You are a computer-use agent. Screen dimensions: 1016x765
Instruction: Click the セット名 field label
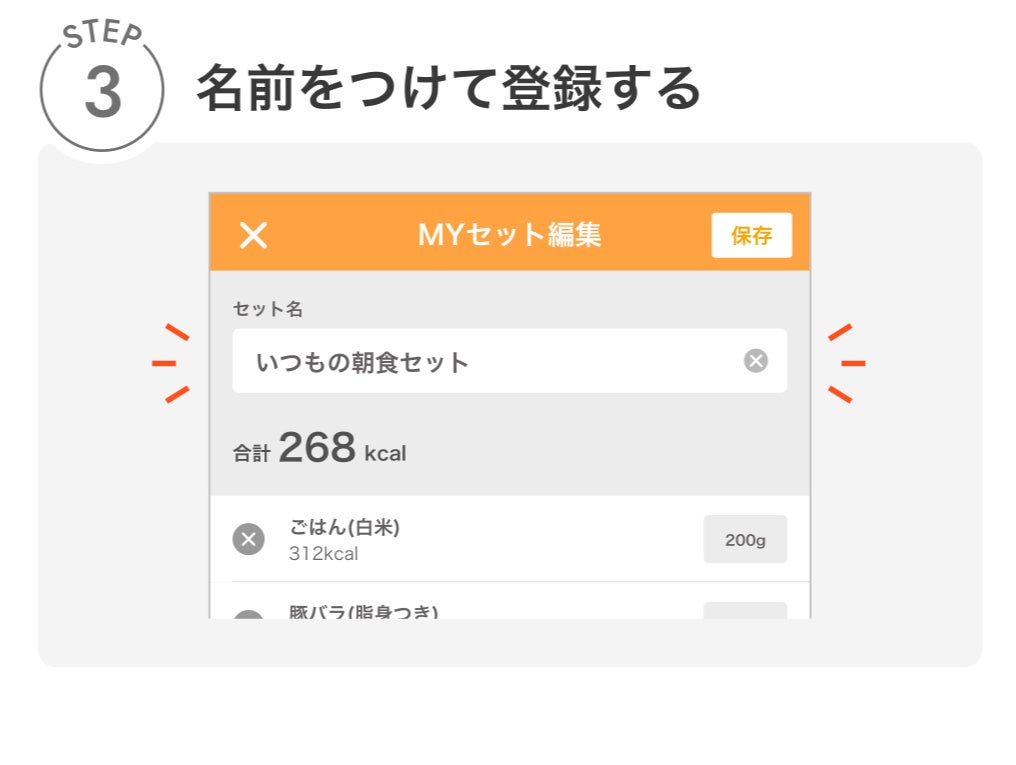(x=267, y=309)
